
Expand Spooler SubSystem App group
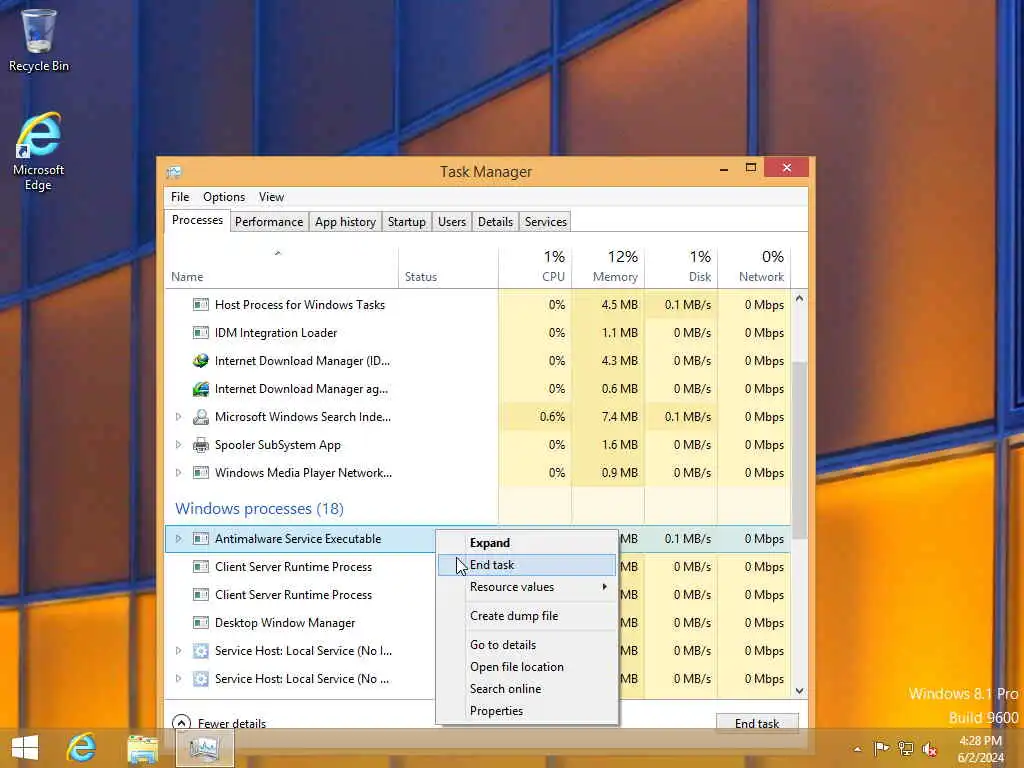pyautogui.click(x=178, y=445)
